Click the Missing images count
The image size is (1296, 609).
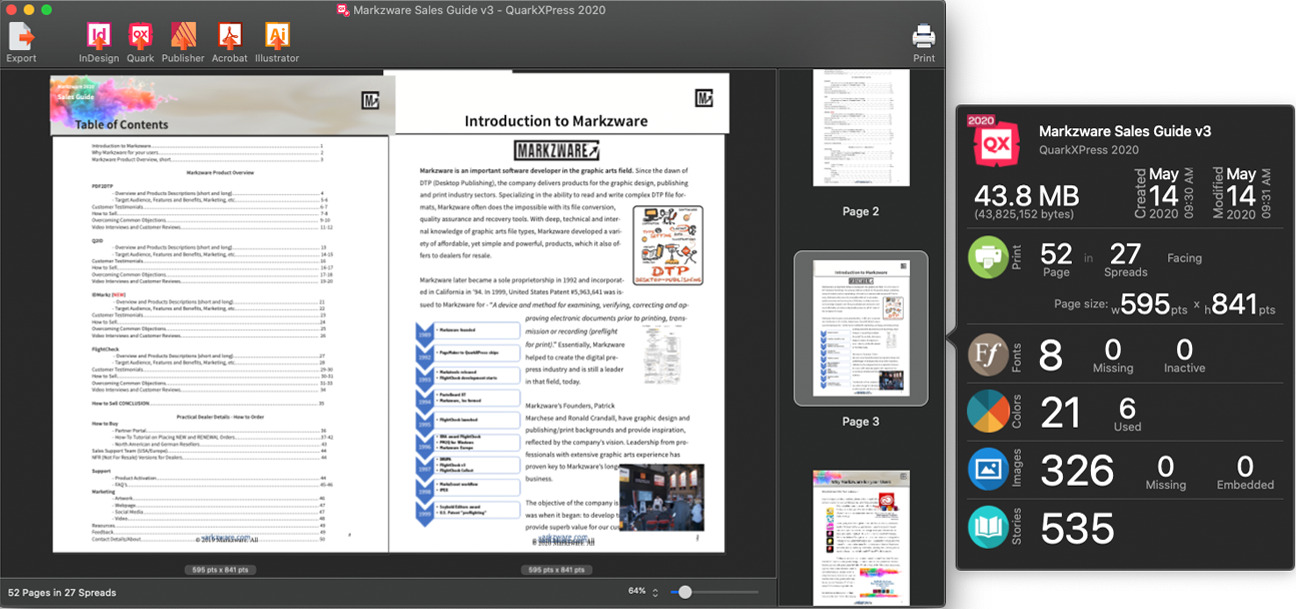coord(1165,473)
